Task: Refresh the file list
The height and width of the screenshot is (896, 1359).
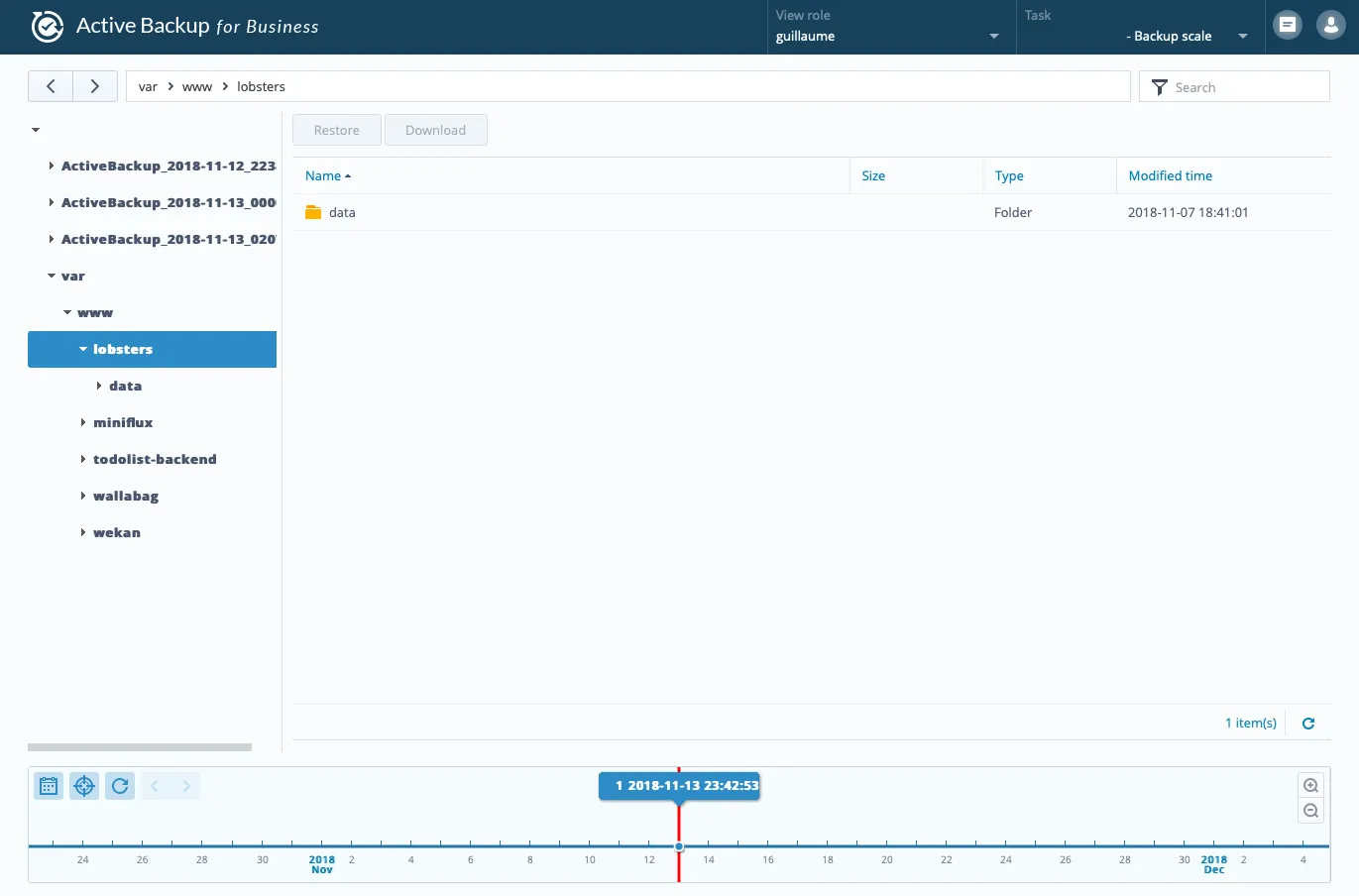Action: [x=1308, y=724]
